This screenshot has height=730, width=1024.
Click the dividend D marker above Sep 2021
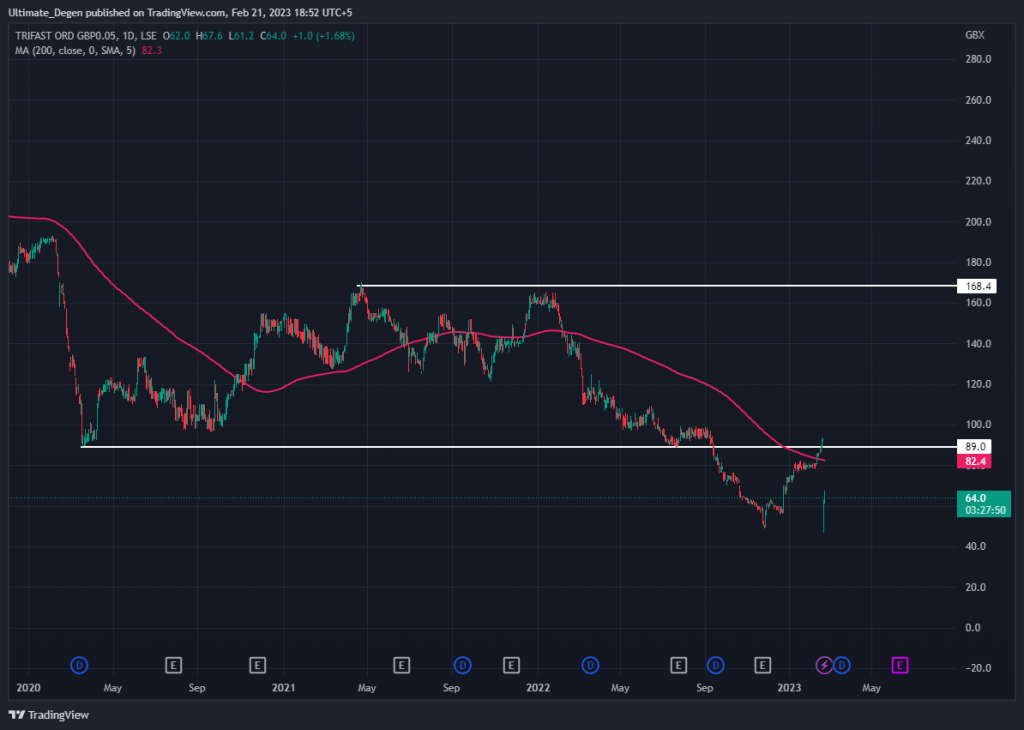coord(463,664)
